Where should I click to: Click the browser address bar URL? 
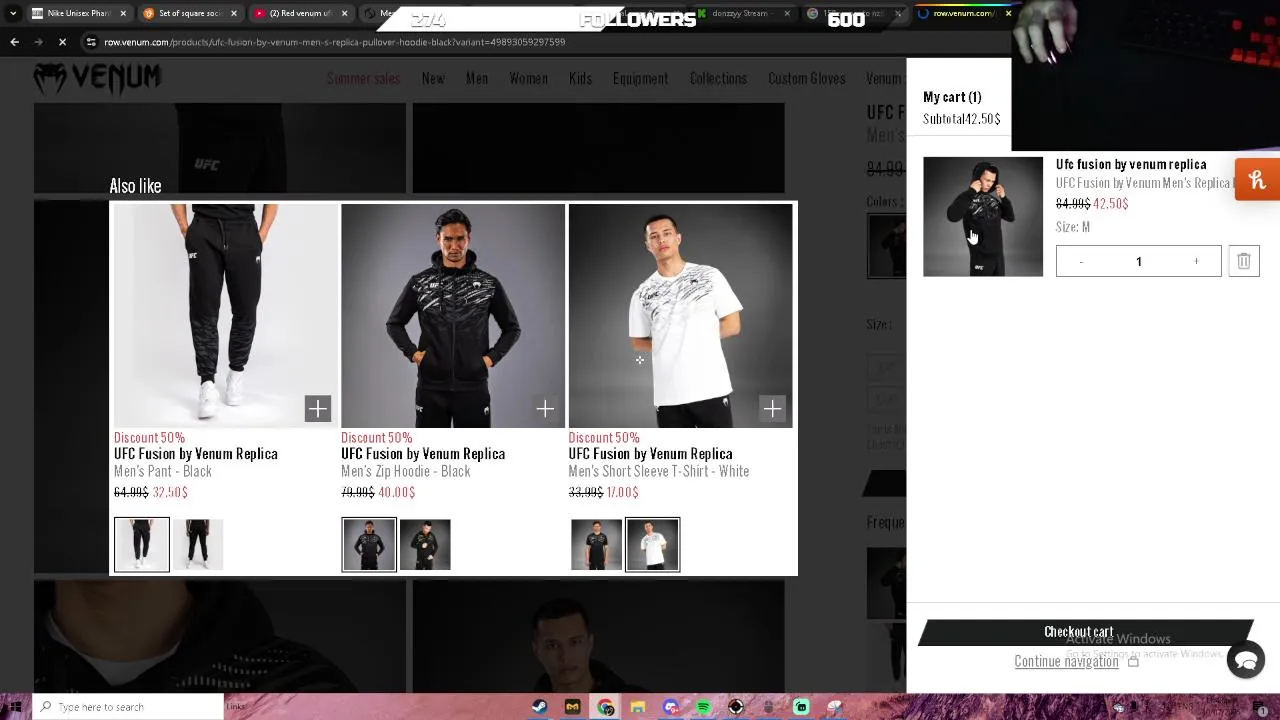[x=335, y=42]
